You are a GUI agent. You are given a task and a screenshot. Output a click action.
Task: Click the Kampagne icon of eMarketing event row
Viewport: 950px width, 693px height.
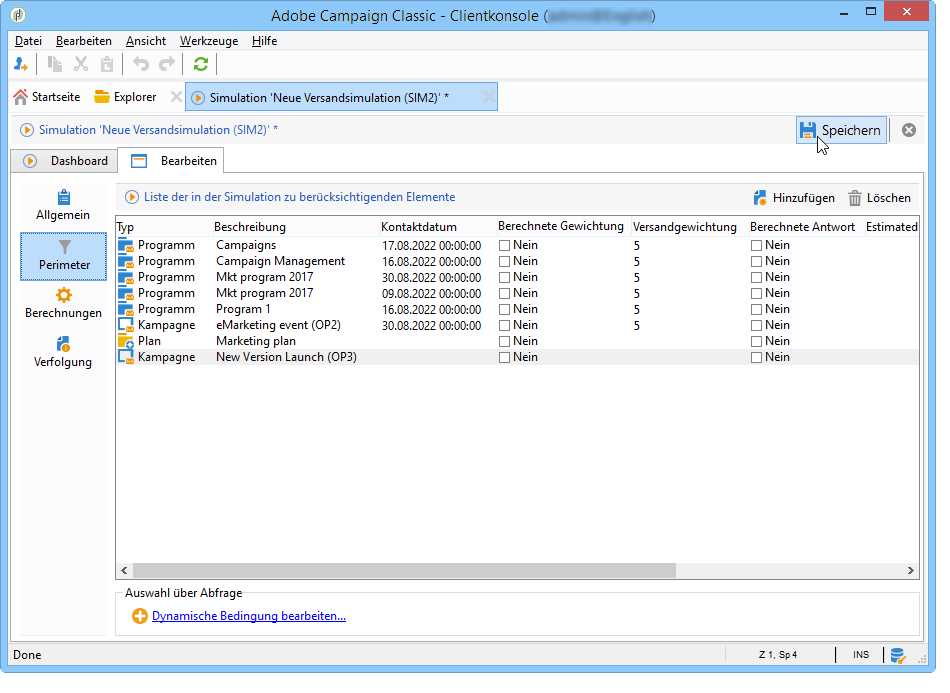125,325
